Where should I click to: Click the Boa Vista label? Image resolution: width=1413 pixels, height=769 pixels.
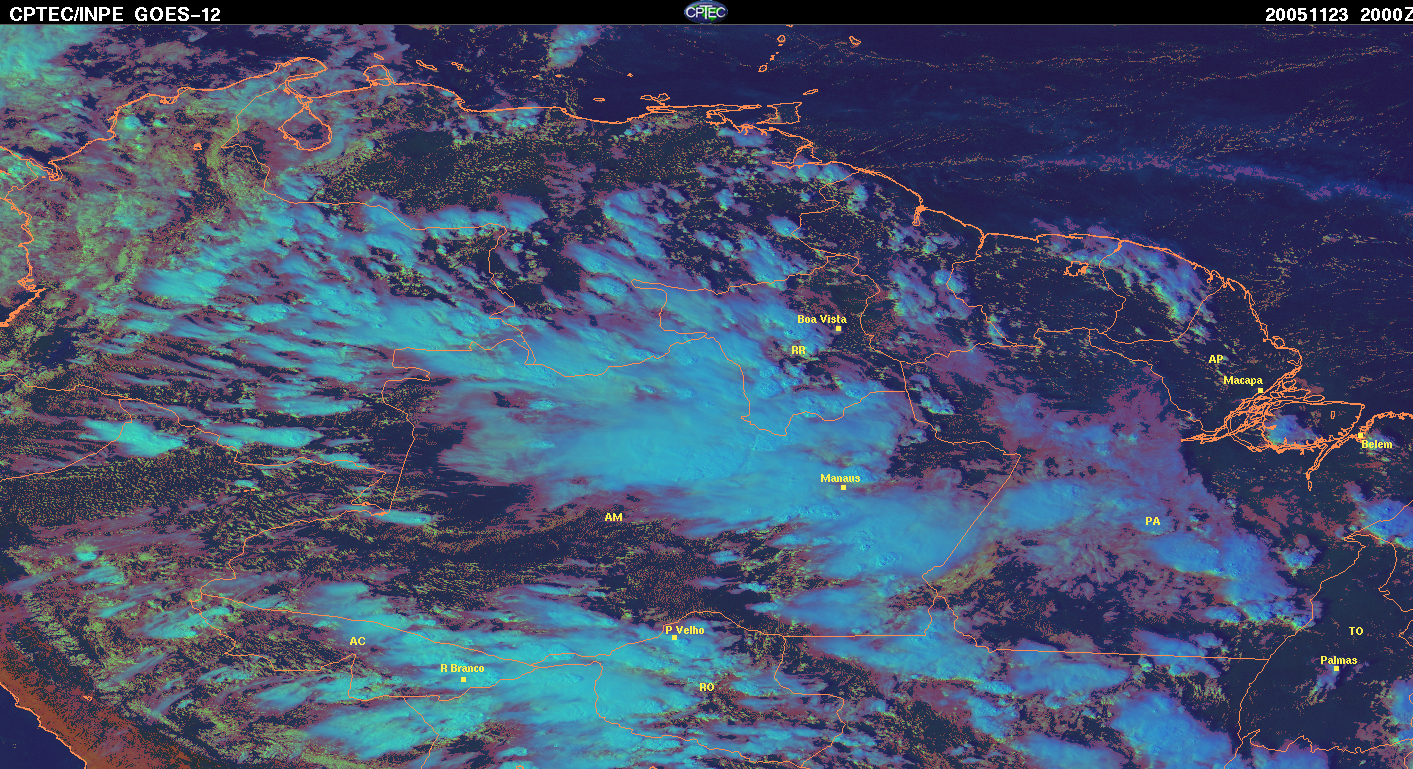[821, 319]
